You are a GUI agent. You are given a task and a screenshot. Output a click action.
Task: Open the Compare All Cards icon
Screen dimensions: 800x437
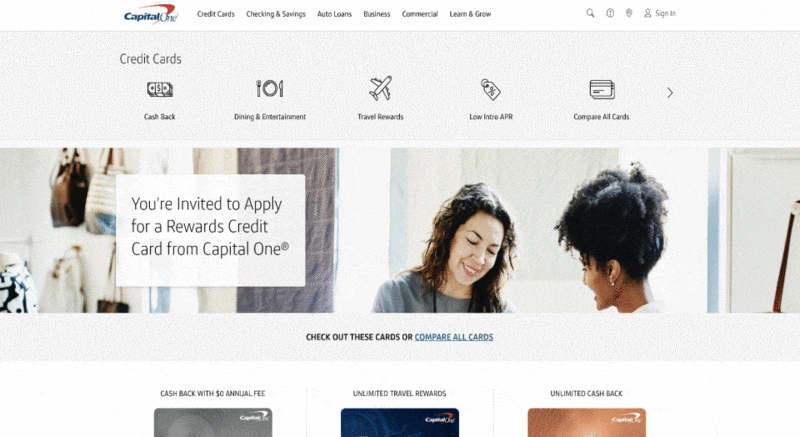pyautogui.click(x=602, y=89)
